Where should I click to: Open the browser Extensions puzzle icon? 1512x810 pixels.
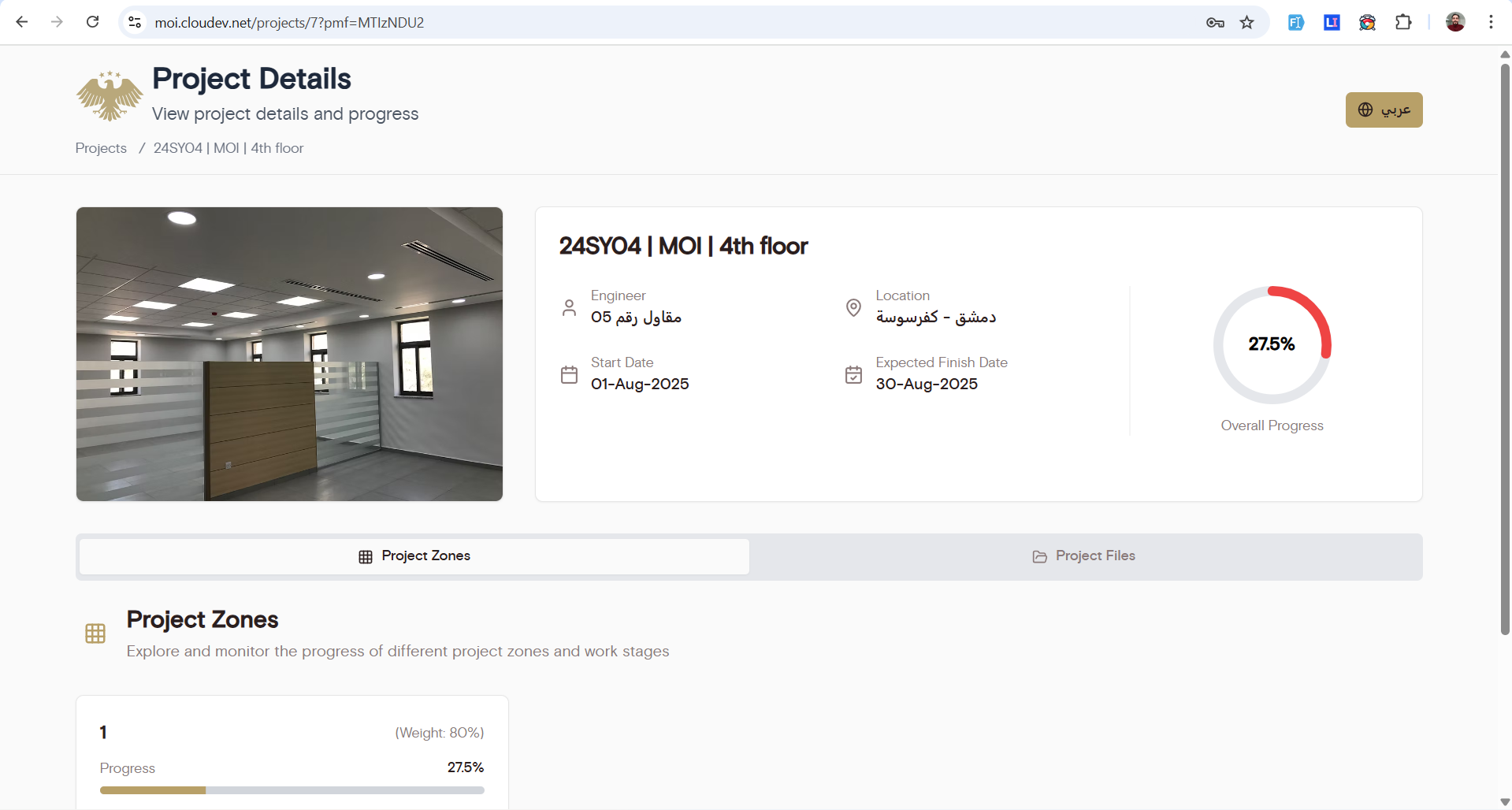[x=1403, y=22]
